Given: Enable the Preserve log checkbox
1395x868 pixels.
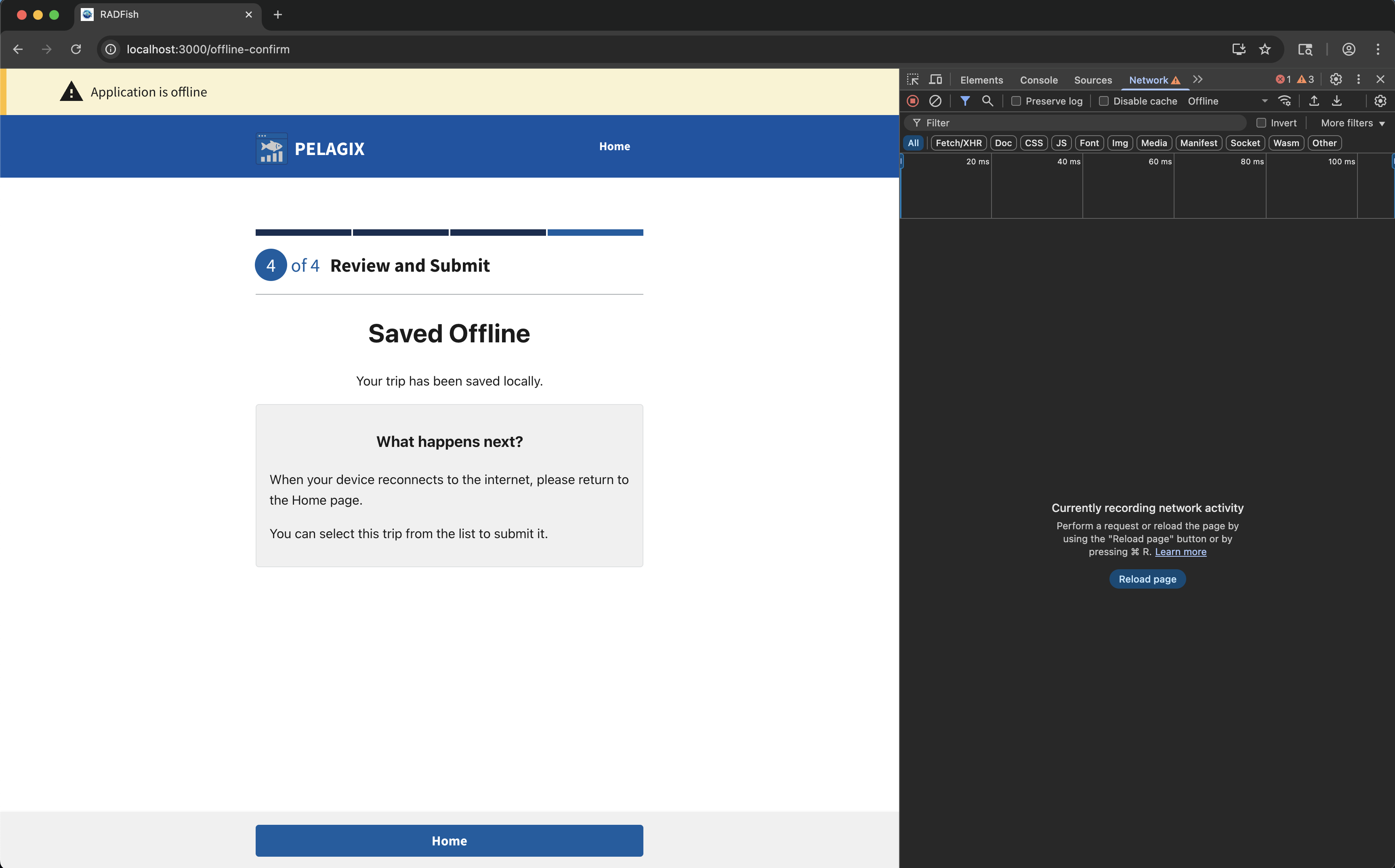Looking at the screenshot, I should [x=1016, y=101].
